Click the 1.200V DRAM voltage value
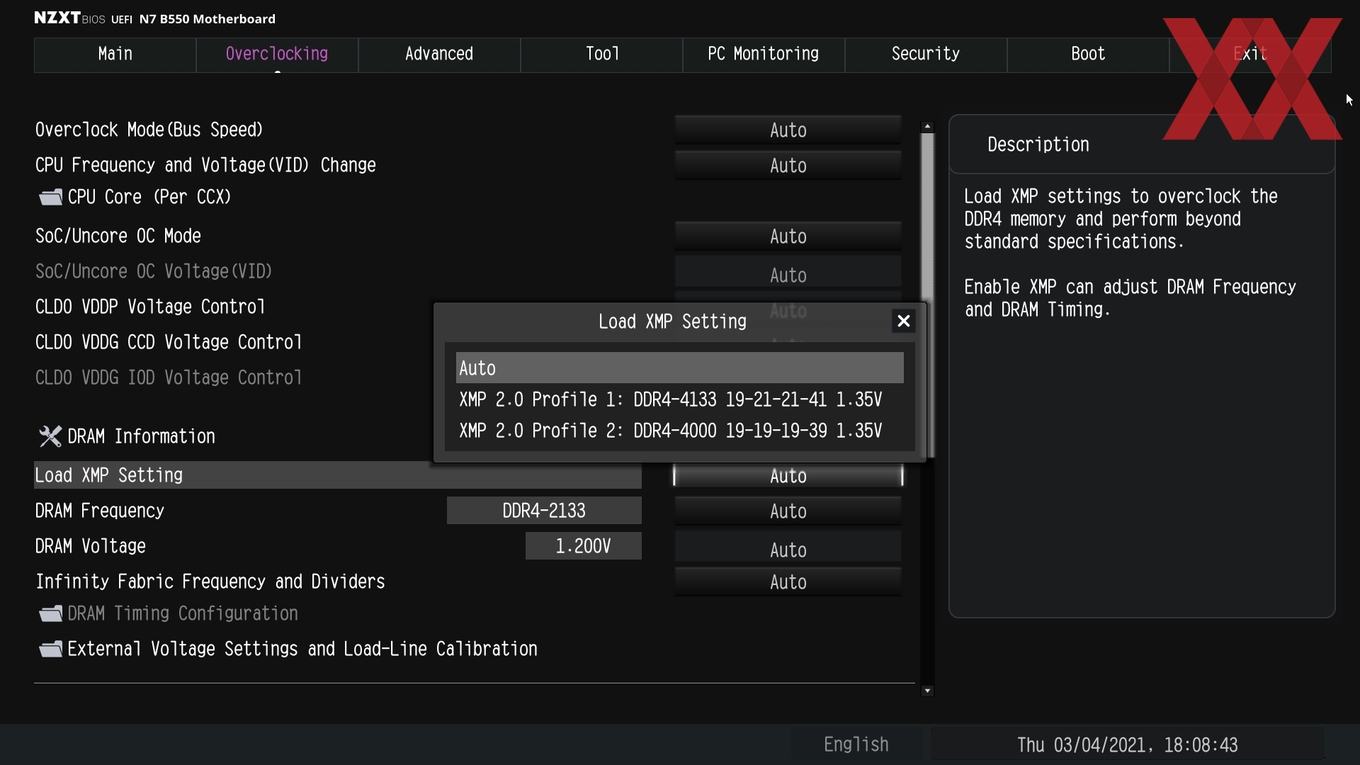This screenshot has height=765, width=1360. click(583, 546)
